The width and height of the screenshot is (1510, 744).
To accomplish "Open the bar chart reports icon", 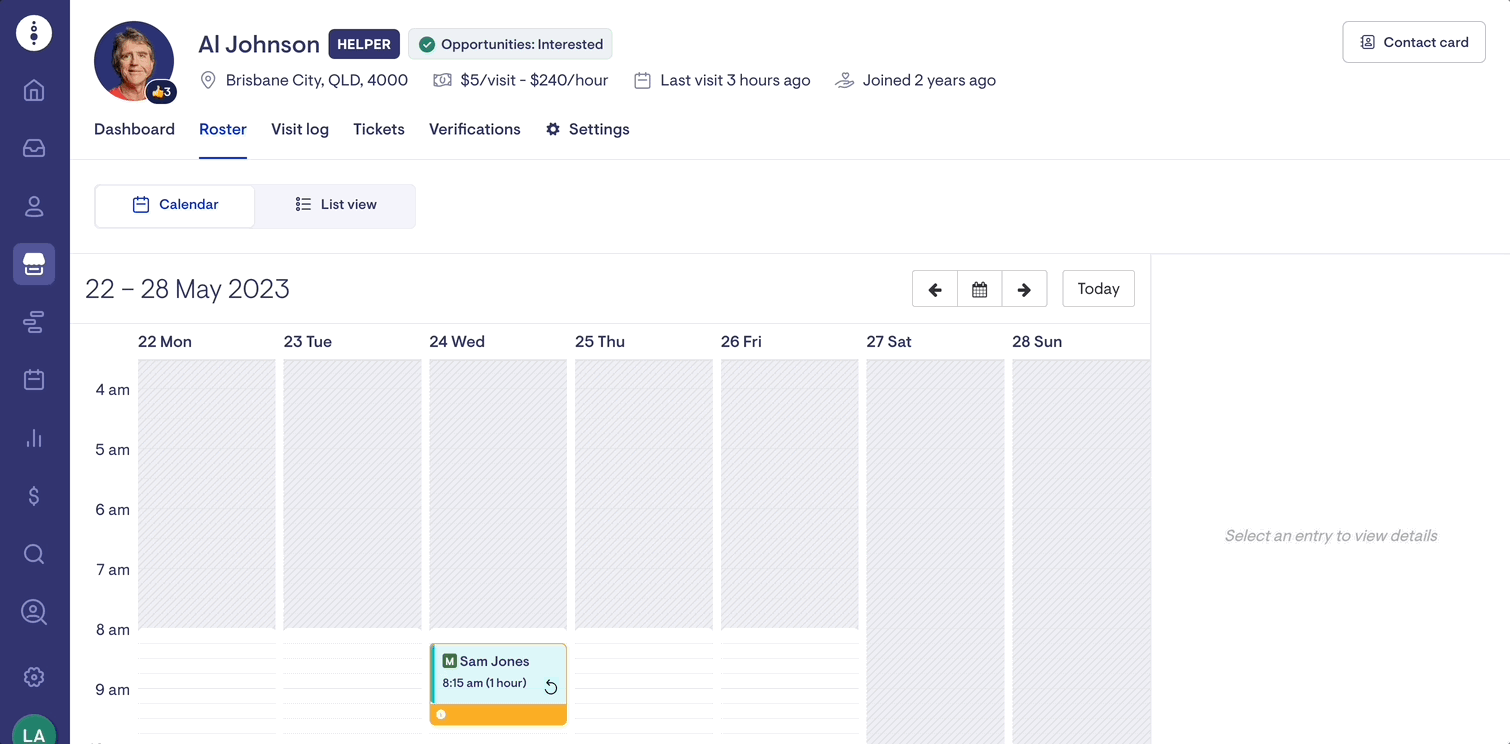I will tap(34, 438).
